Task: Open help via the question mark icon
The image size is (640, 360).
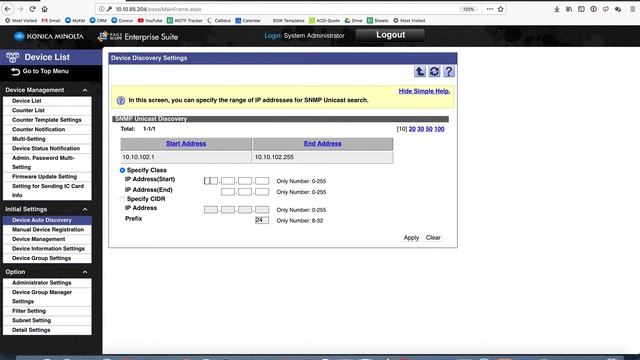Action: pyautogui.click(x=449, y=71)
